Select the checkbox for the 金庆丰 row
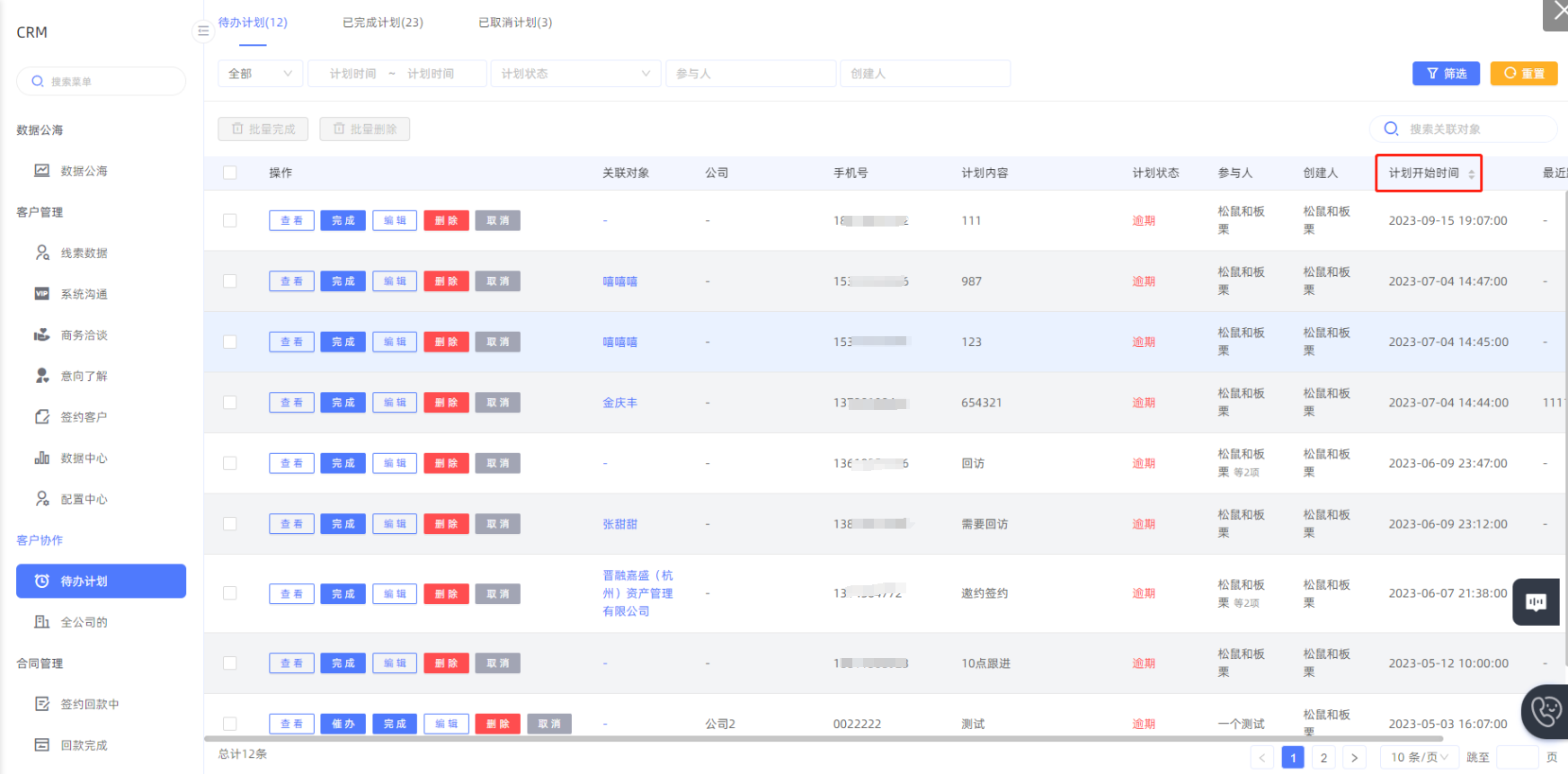The image size is (1568, 774). pyautogui.click(x=230, y=403)
